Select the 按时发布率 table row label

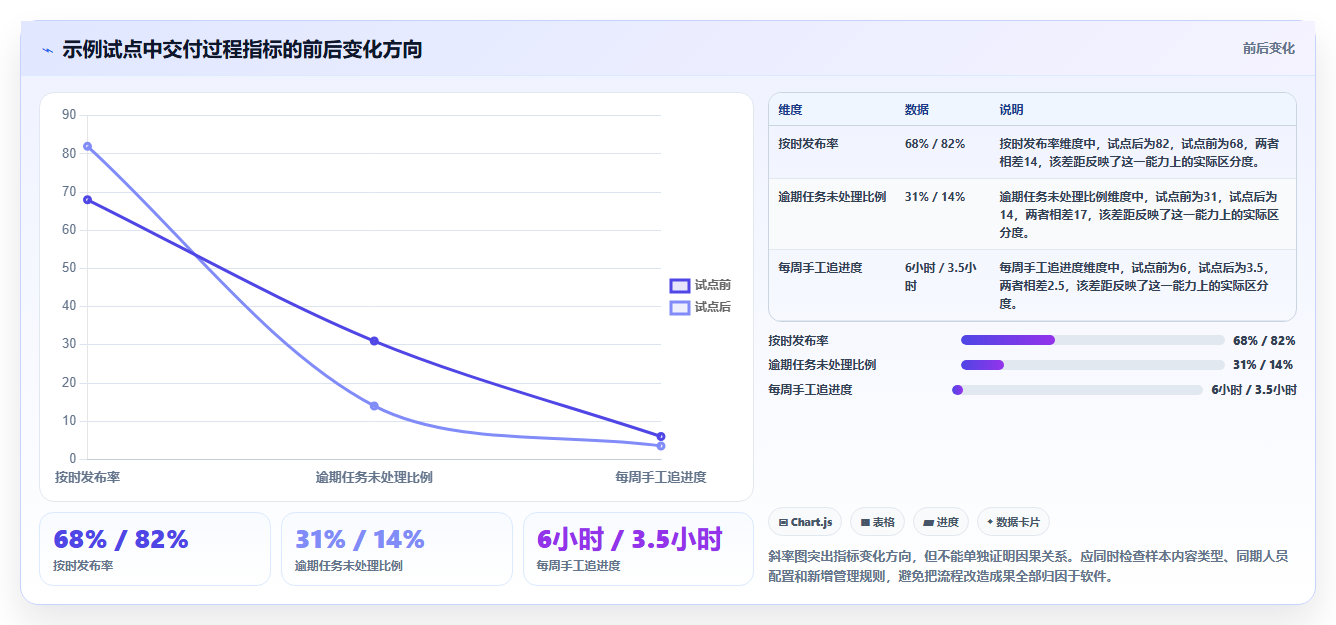(809, 144)
